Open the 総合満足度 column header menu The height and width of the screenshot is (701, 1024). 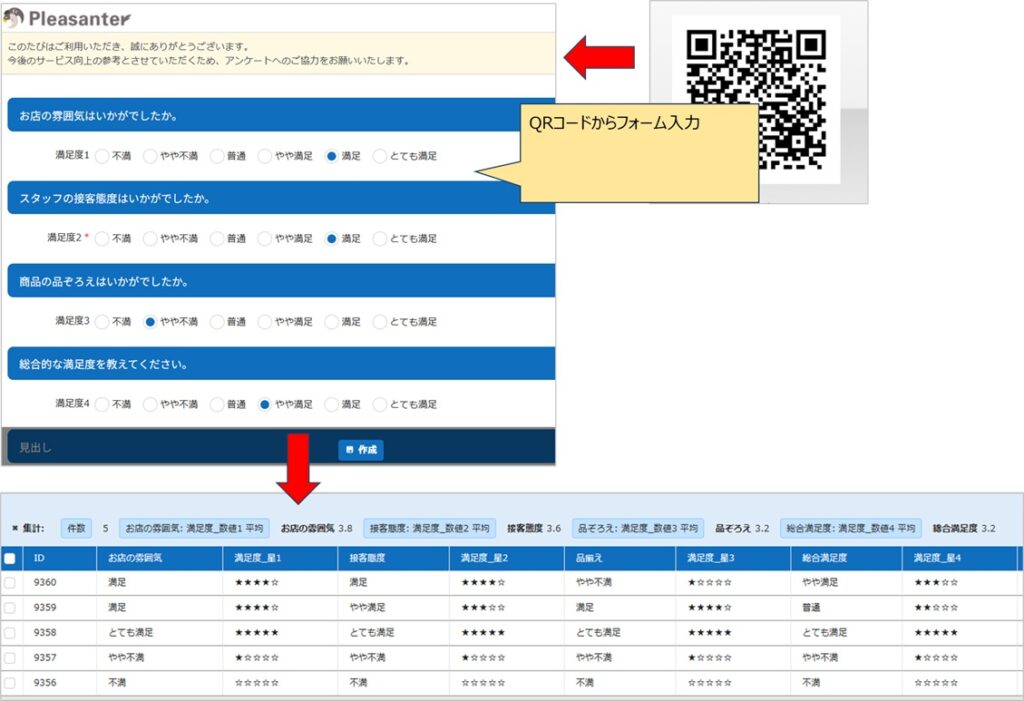click(x=825, y=558)
